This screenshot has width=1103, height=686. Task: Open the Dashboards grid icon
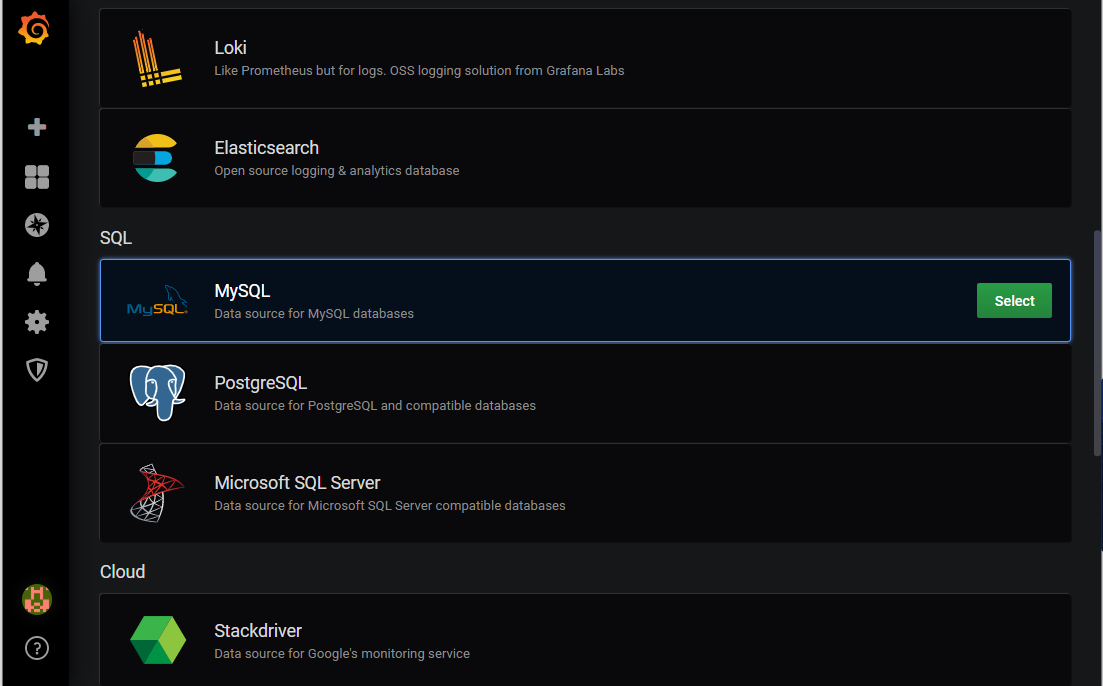pyautogui.click(x=37, y=177)
